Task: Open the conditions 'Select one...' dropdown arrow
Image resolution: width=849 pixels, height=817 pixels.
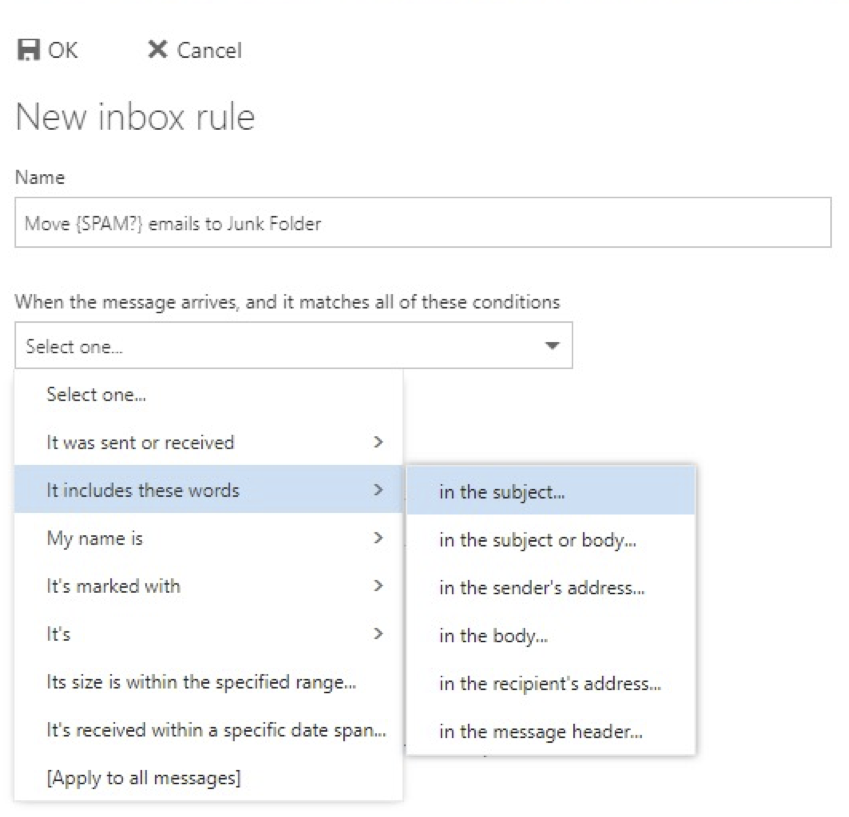Action: (x=550, y=346)
